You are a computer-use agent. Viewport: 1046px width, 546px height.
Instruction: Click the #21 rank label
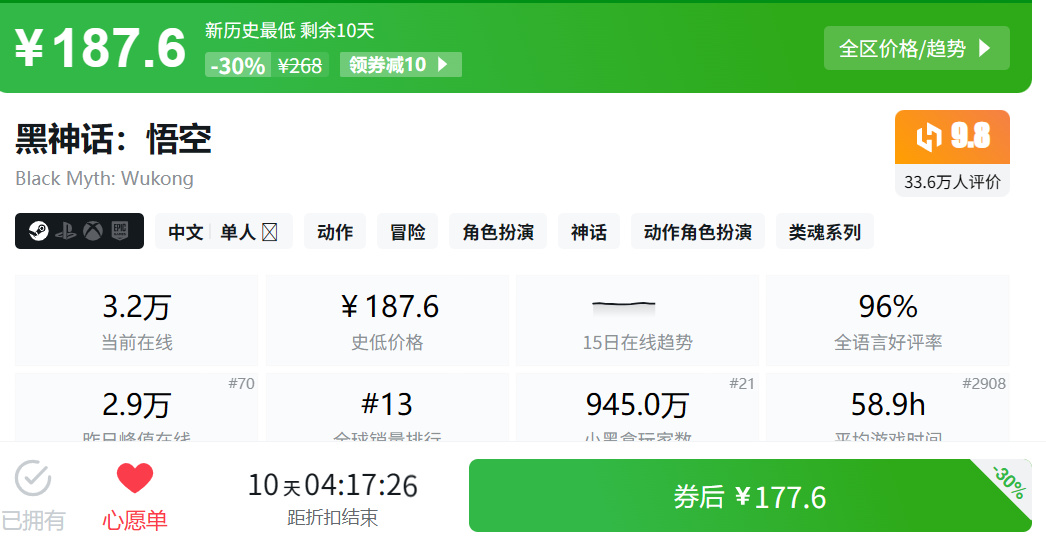coord(742,383)
